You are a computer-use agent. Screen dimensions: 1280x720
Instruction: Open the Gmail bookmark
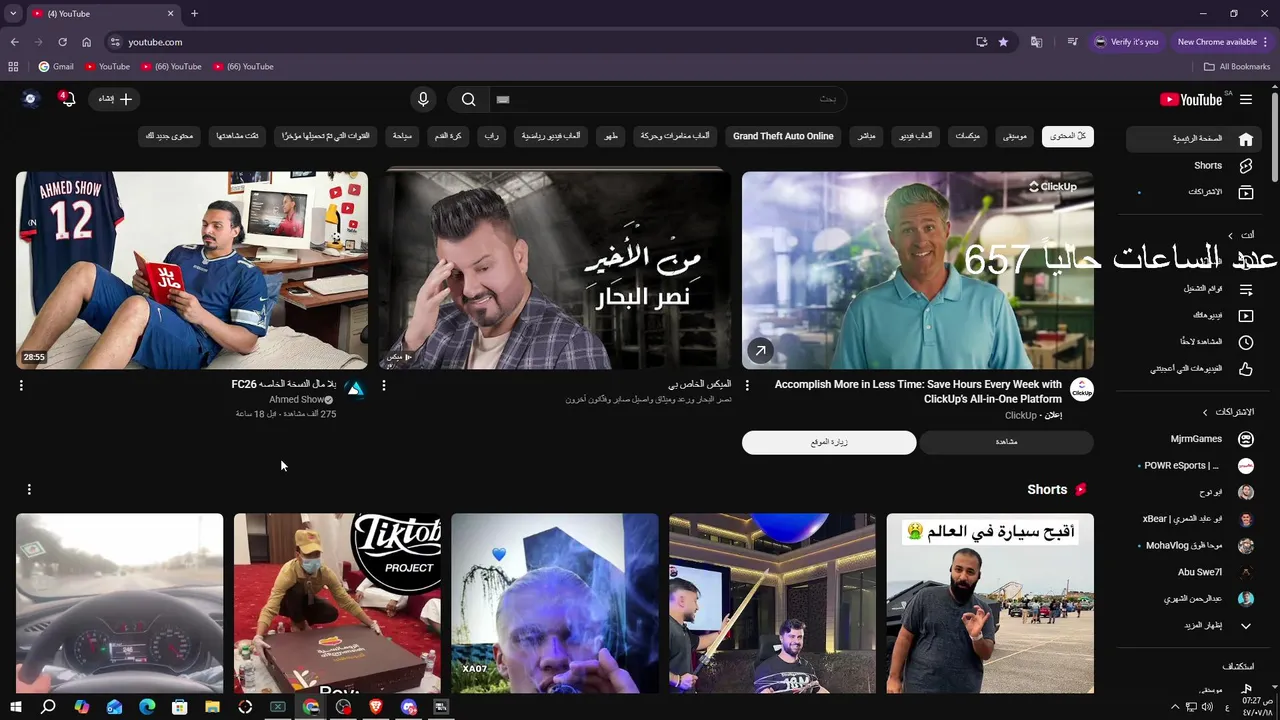coord(56,66)
